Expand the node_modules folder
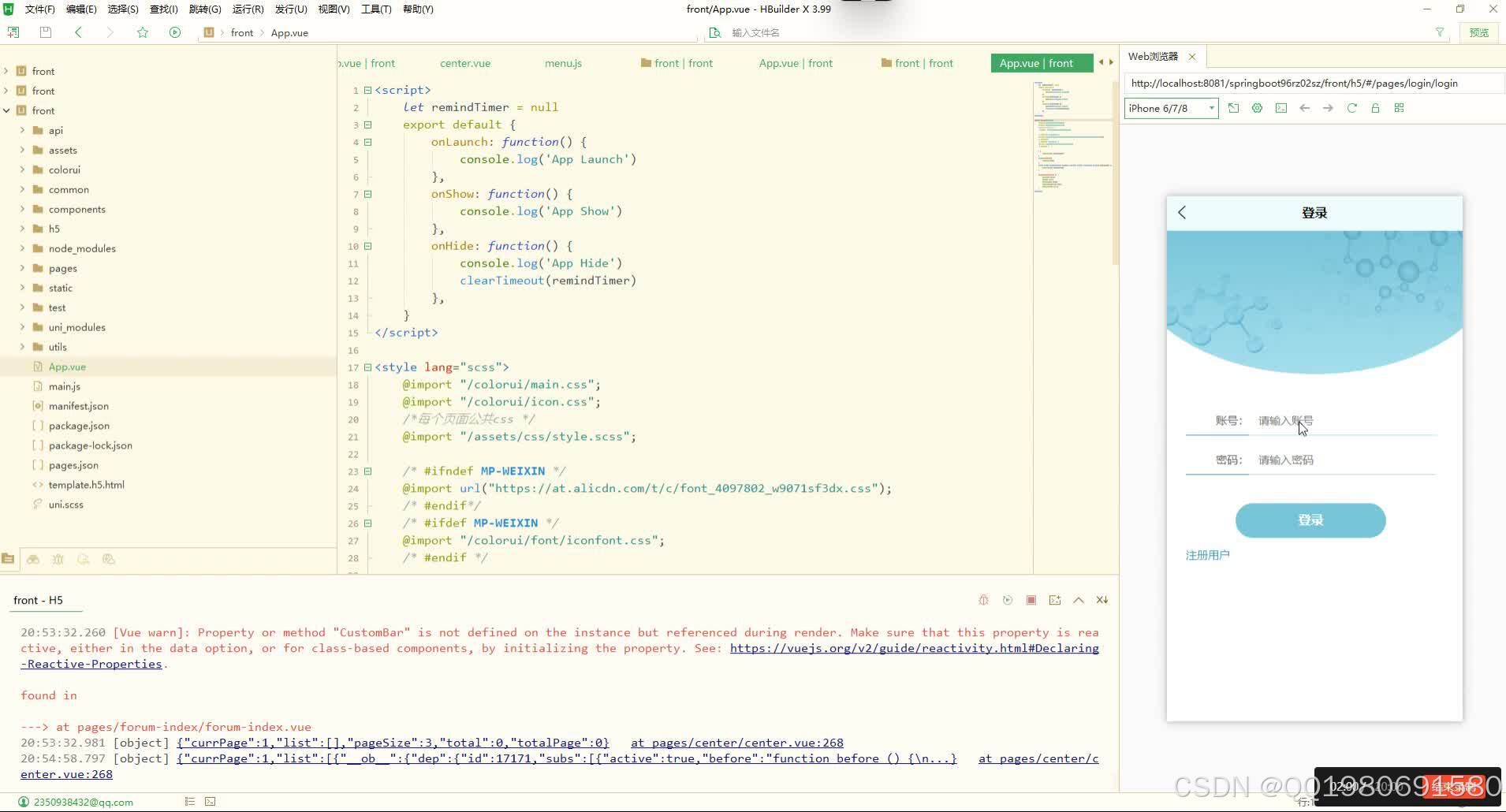 pos(22,248)
